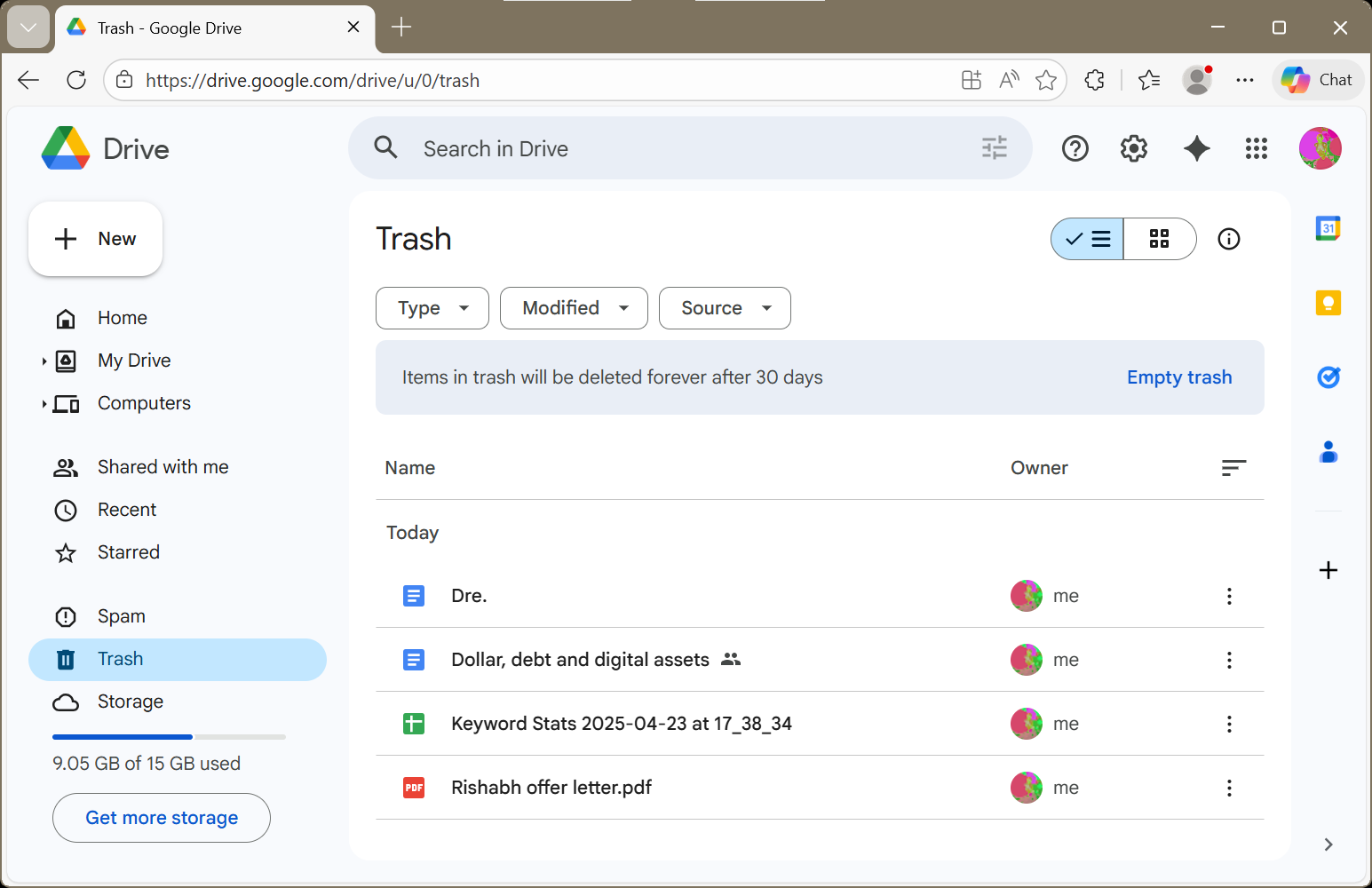Open the Type filter dropdown
This screenshot has width=1372, height=888.
pos(432,308)
